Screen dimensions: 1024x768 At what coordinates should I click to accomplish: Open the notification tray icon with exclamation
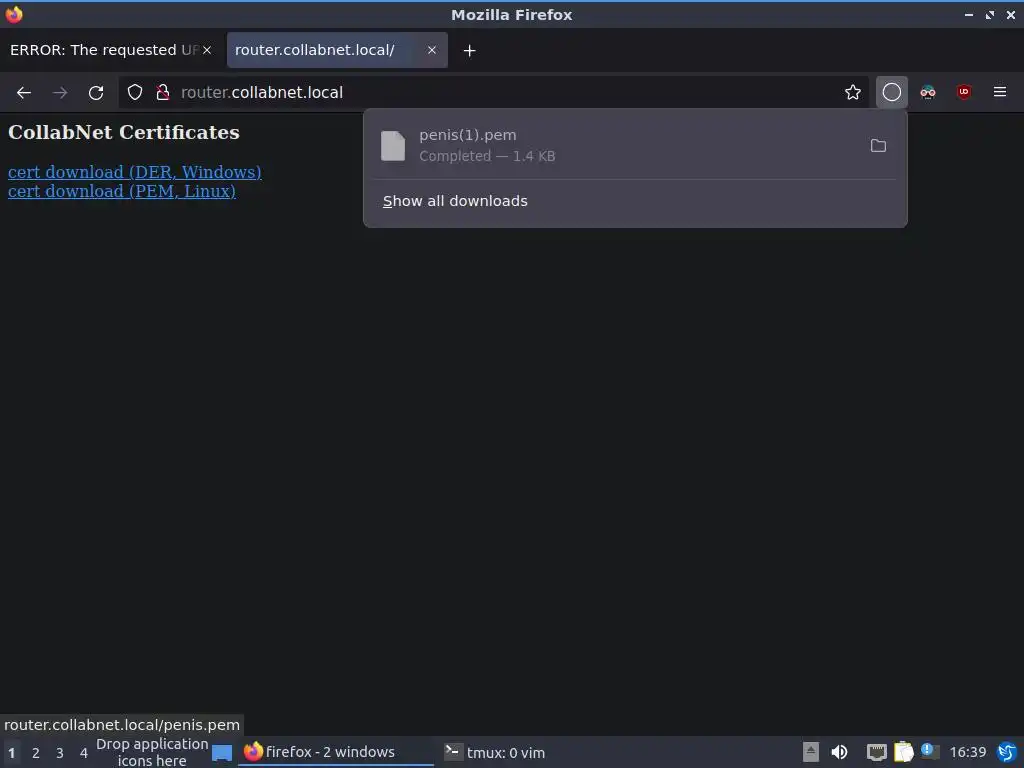coord(929,751)
